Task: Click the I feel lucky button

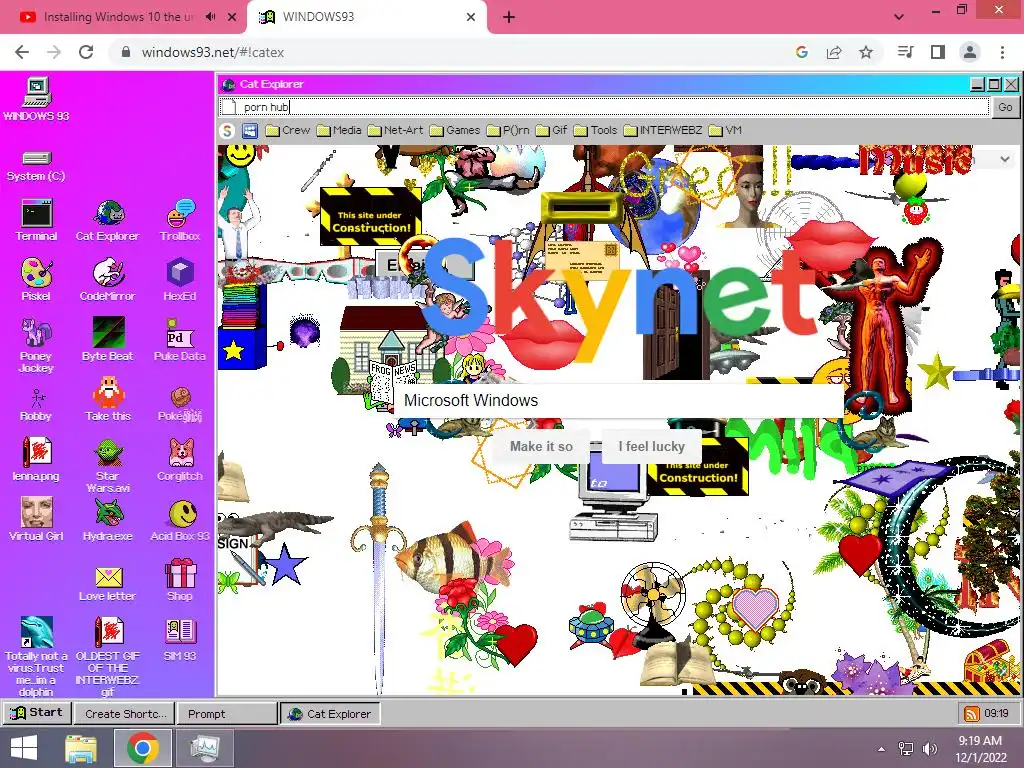Action: coord(651,447)
